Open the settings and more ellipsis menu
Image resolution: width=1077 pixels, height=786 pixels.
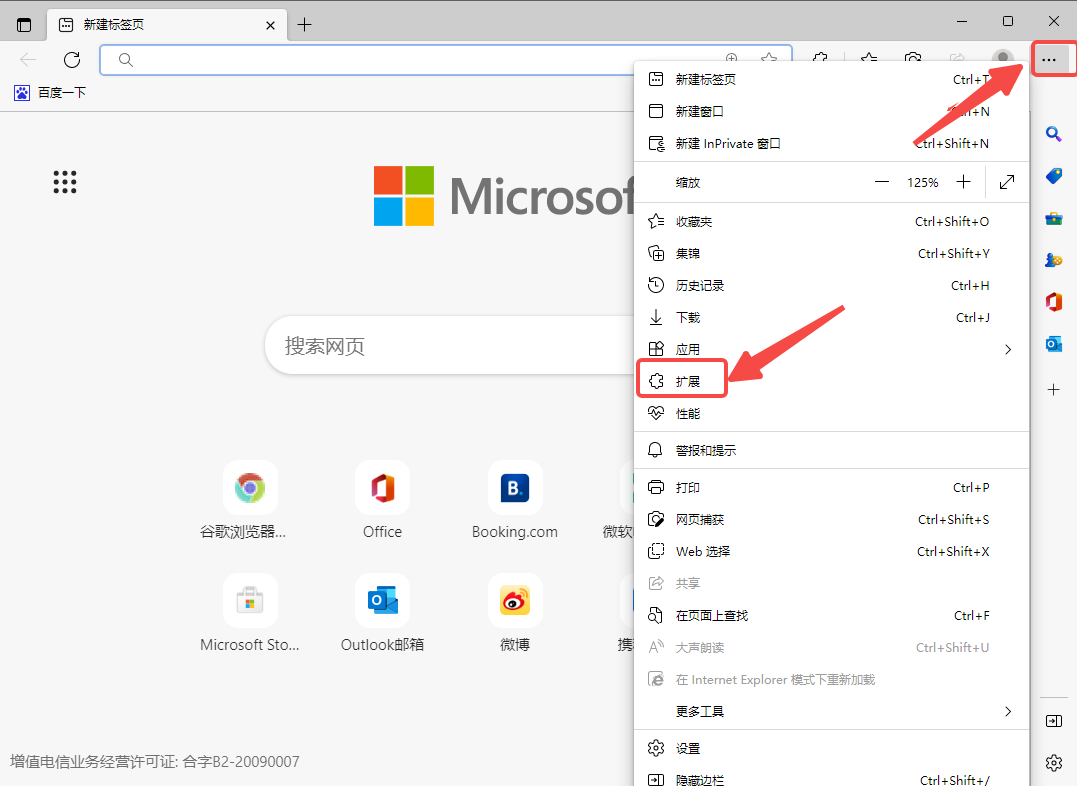coord(1048,60)
